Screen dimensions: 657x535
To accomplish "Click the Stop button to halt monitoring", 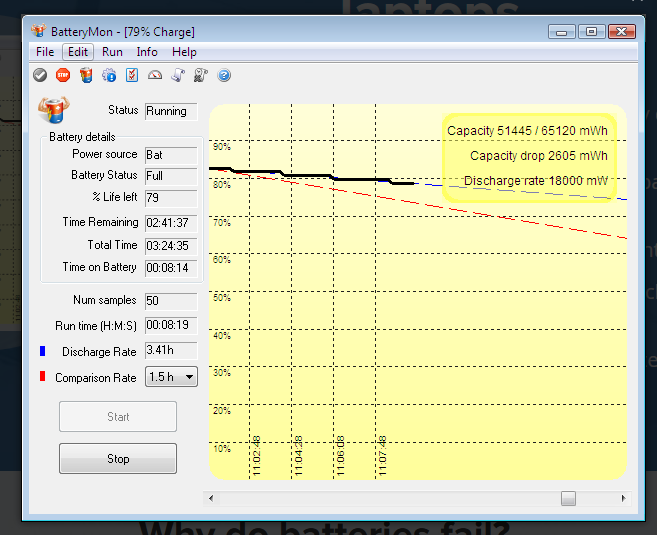I will (x=118, y=458).
